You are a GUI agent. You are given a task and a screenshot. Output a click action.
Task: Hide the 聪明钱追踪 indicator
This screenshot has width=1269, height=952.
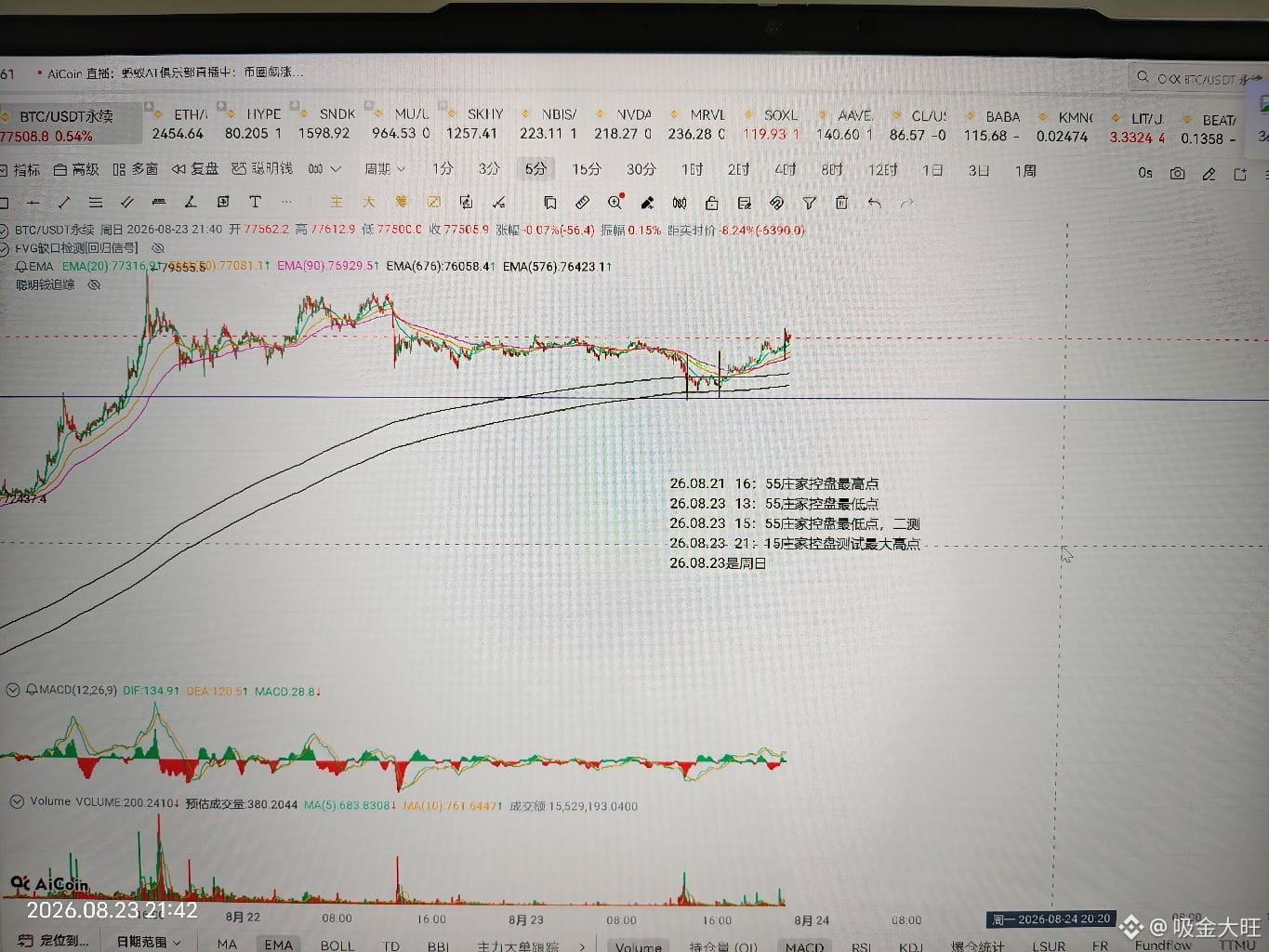[x=94, y=284]
